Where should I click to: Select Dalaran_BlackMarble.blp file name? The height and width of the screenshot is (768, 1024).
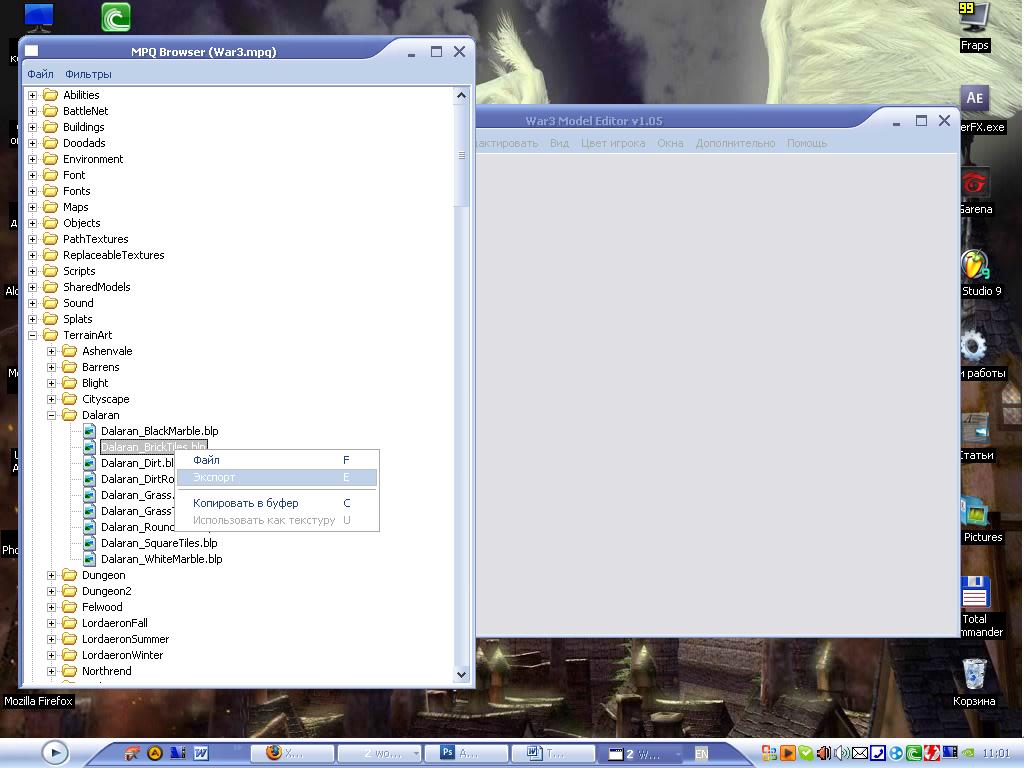click(x=160, y=431)
